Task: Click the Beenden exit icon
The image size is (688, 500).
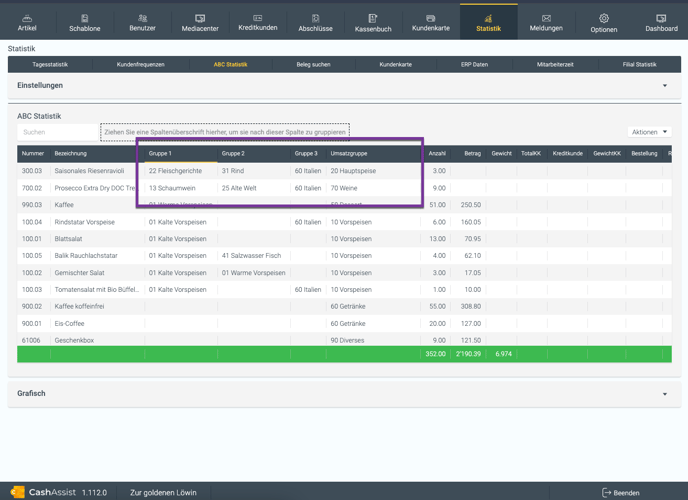Action: (x=606, y=493)
